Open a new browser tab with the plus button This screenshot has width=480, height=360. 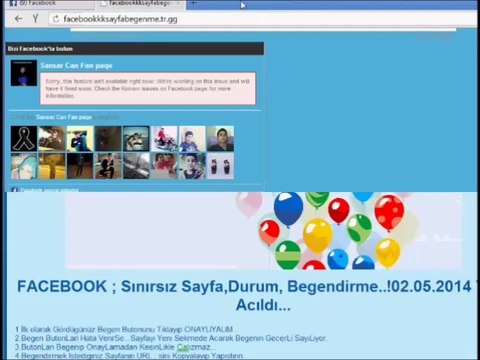tap(193, 3)
